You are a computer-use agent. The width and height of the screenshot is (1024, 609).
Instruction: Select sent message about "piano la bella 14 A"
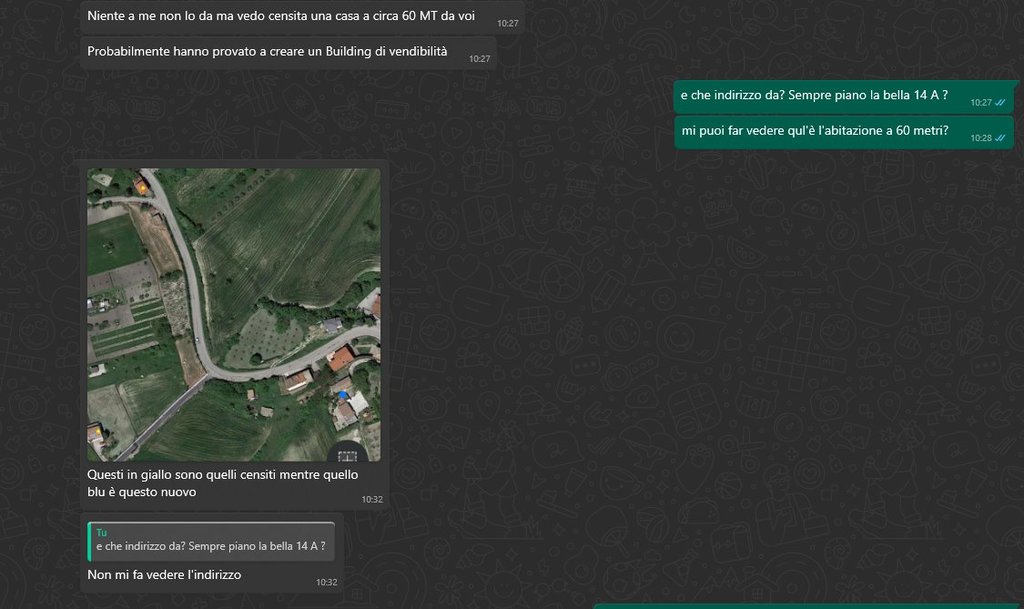[813, 96]
